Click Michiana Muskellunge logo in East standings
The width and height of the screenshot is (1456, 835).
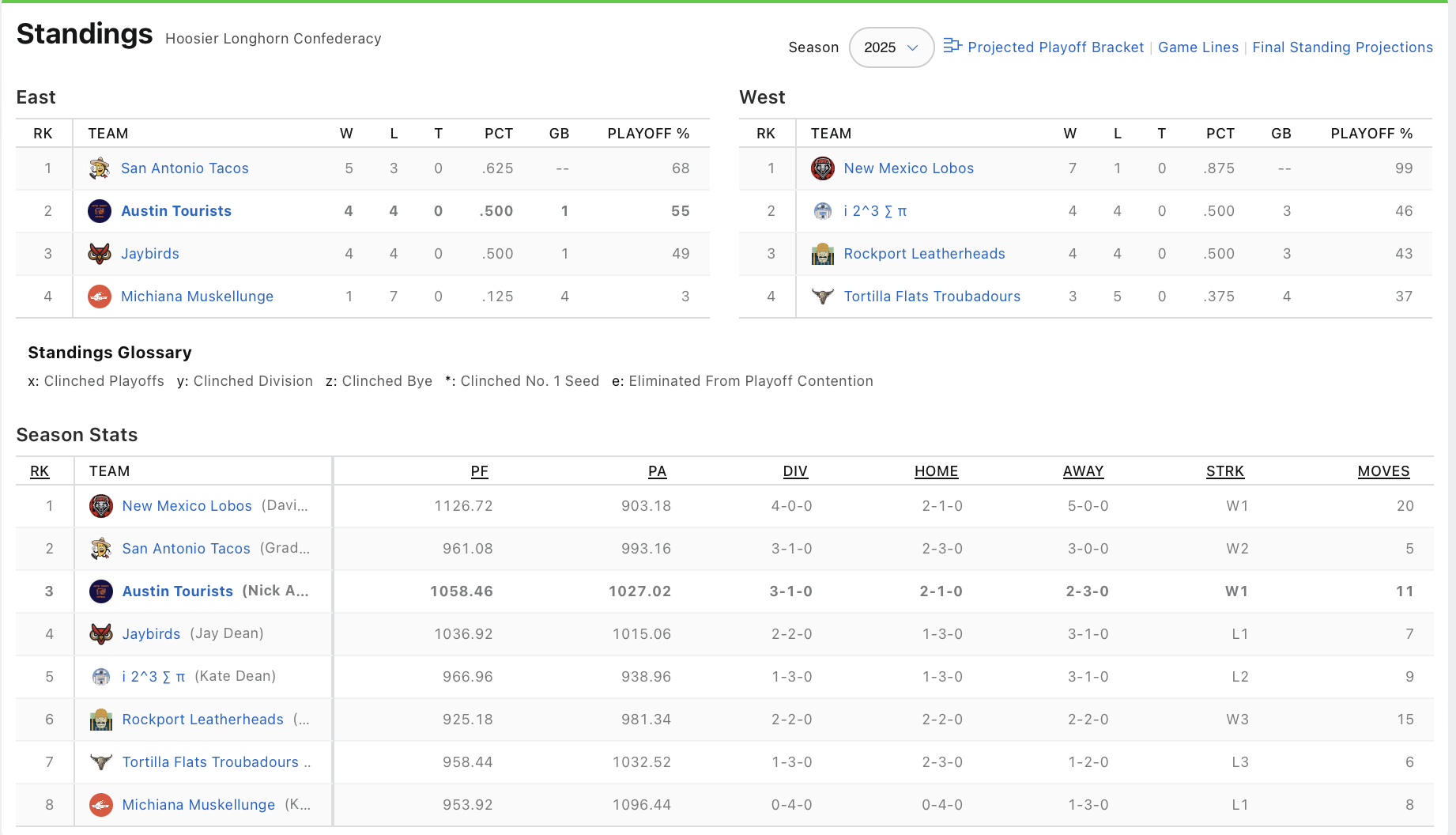pos(100,297)
